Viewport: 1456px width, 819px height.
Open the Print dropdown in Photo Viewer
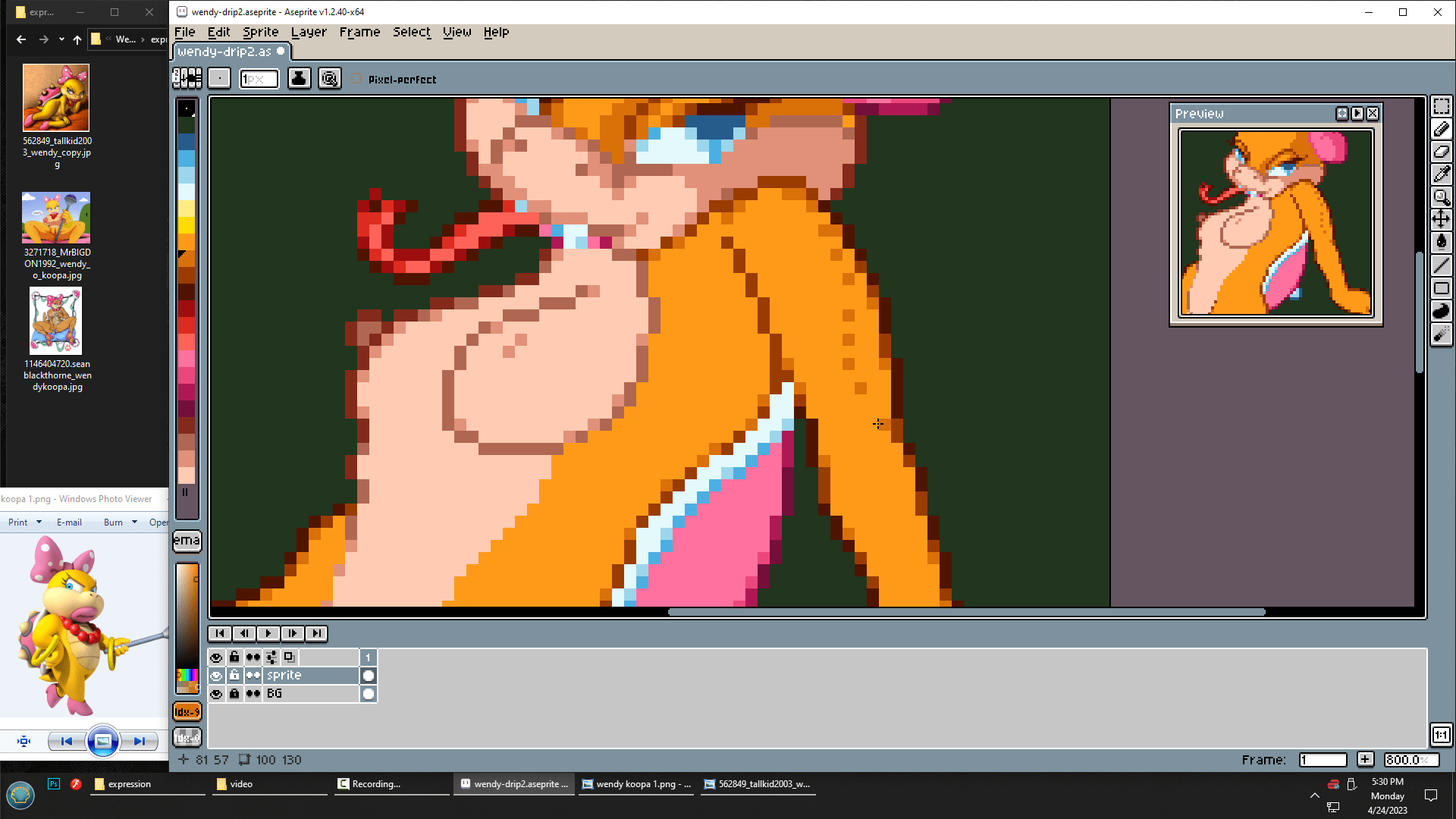[39, 522]
